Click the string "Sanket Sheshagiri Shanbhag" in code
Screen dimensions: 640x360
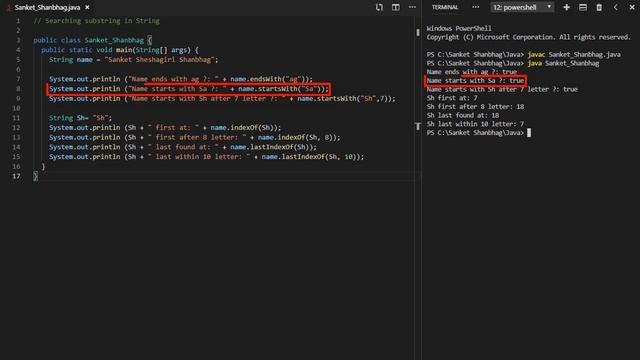click(160, 60)
